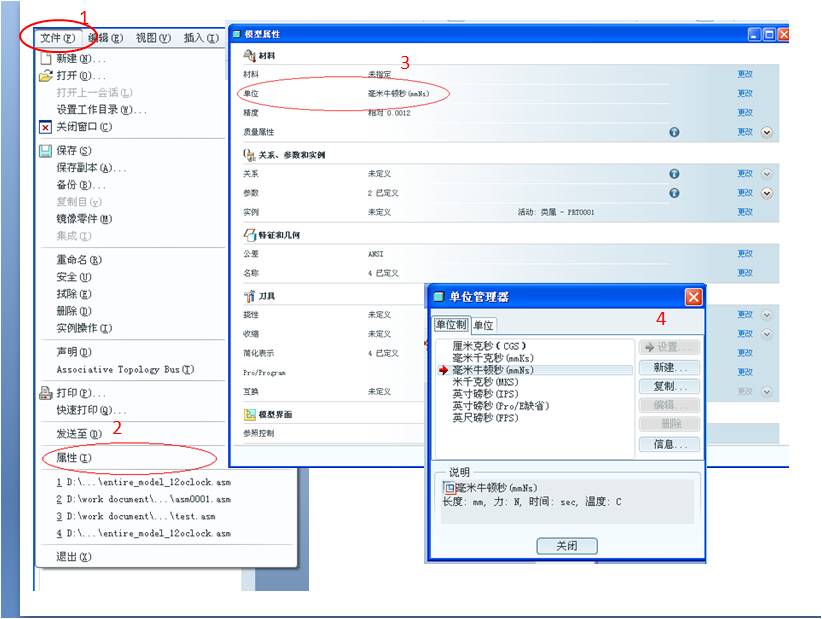Click the 模型界面 section header icon

(x=250, y=414)
